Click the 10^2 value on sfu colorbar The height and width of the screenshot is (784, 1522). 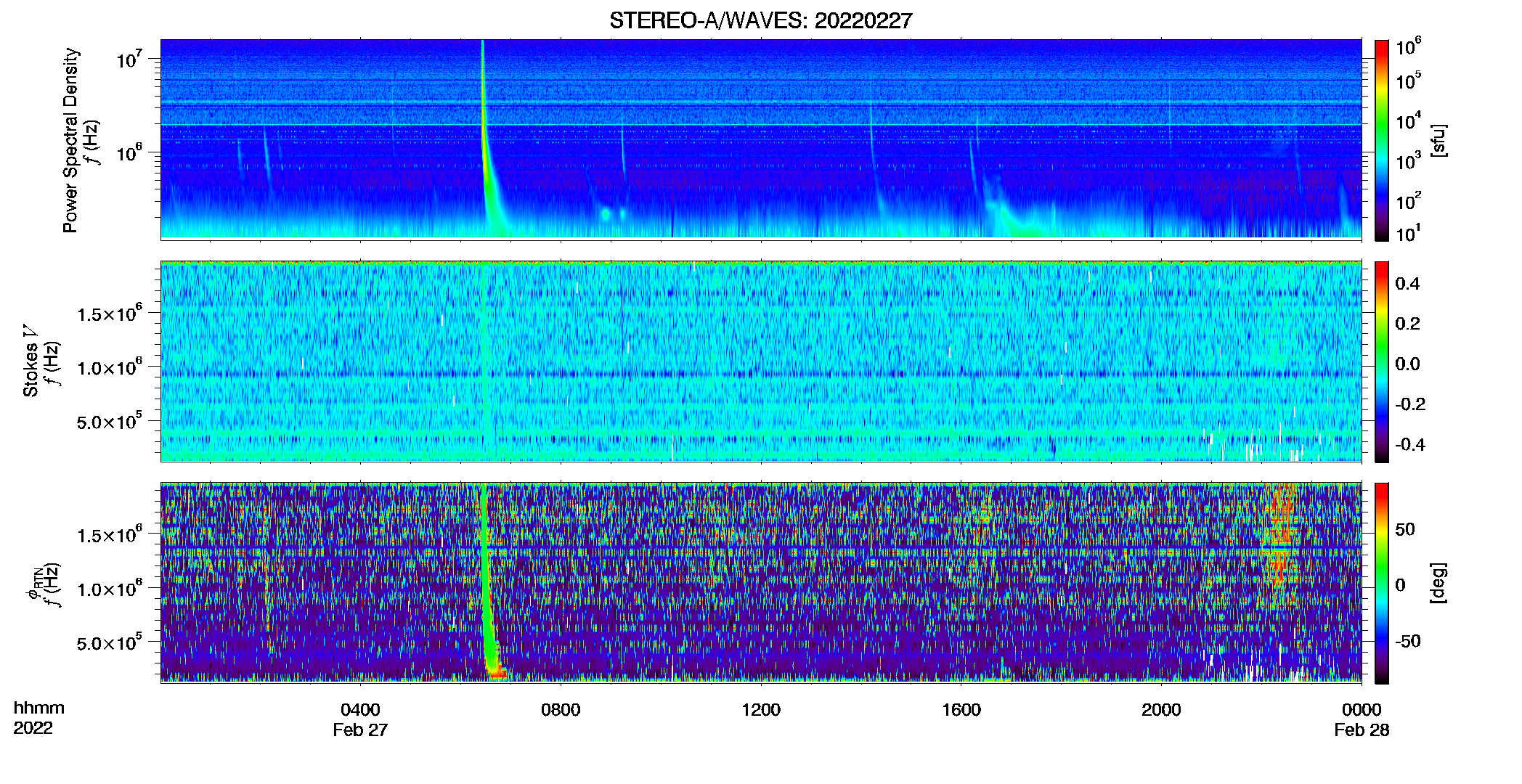tap(1409, 201)
